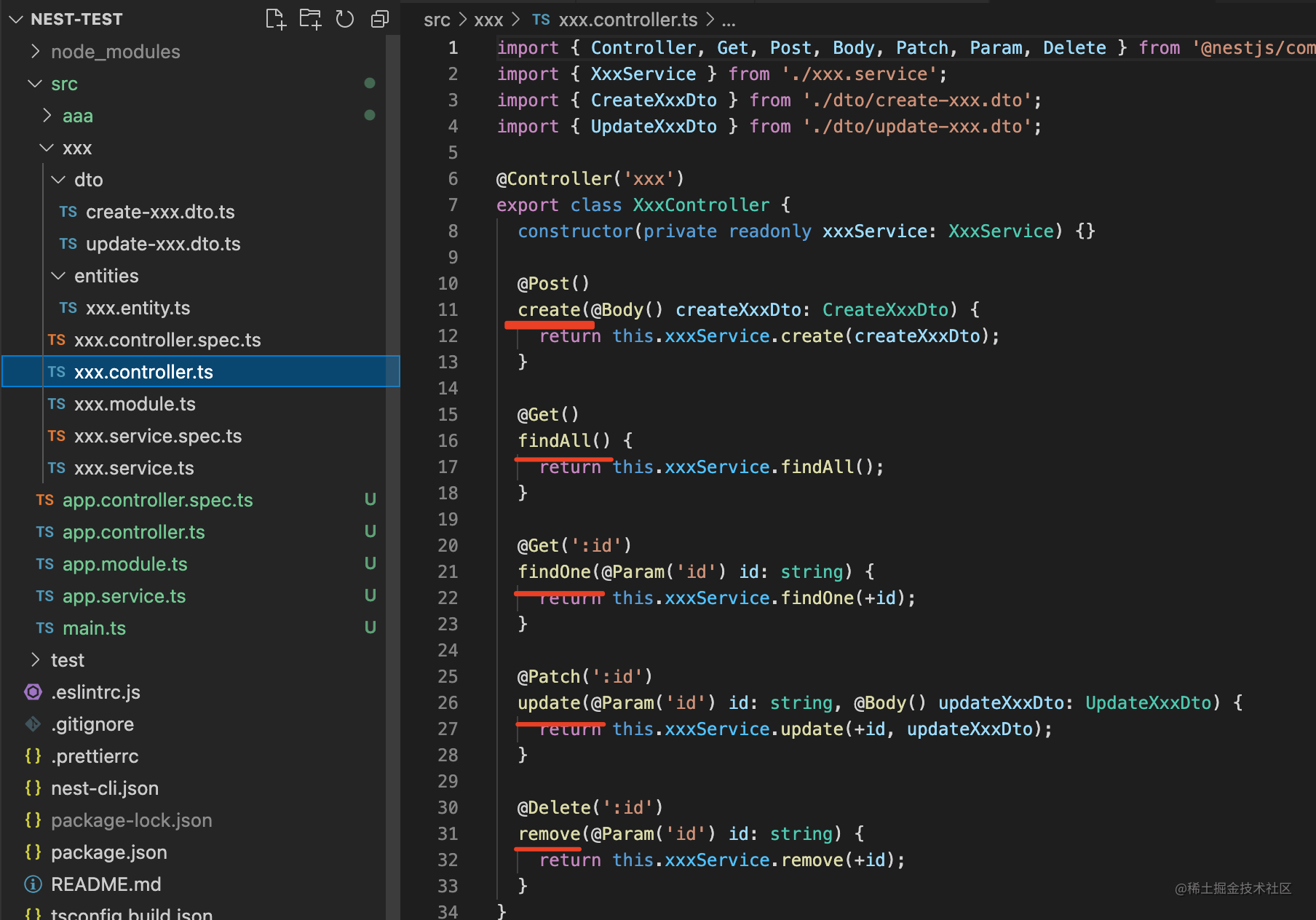Refresh the explorer with the refresh icon

[x=345, y=19]
